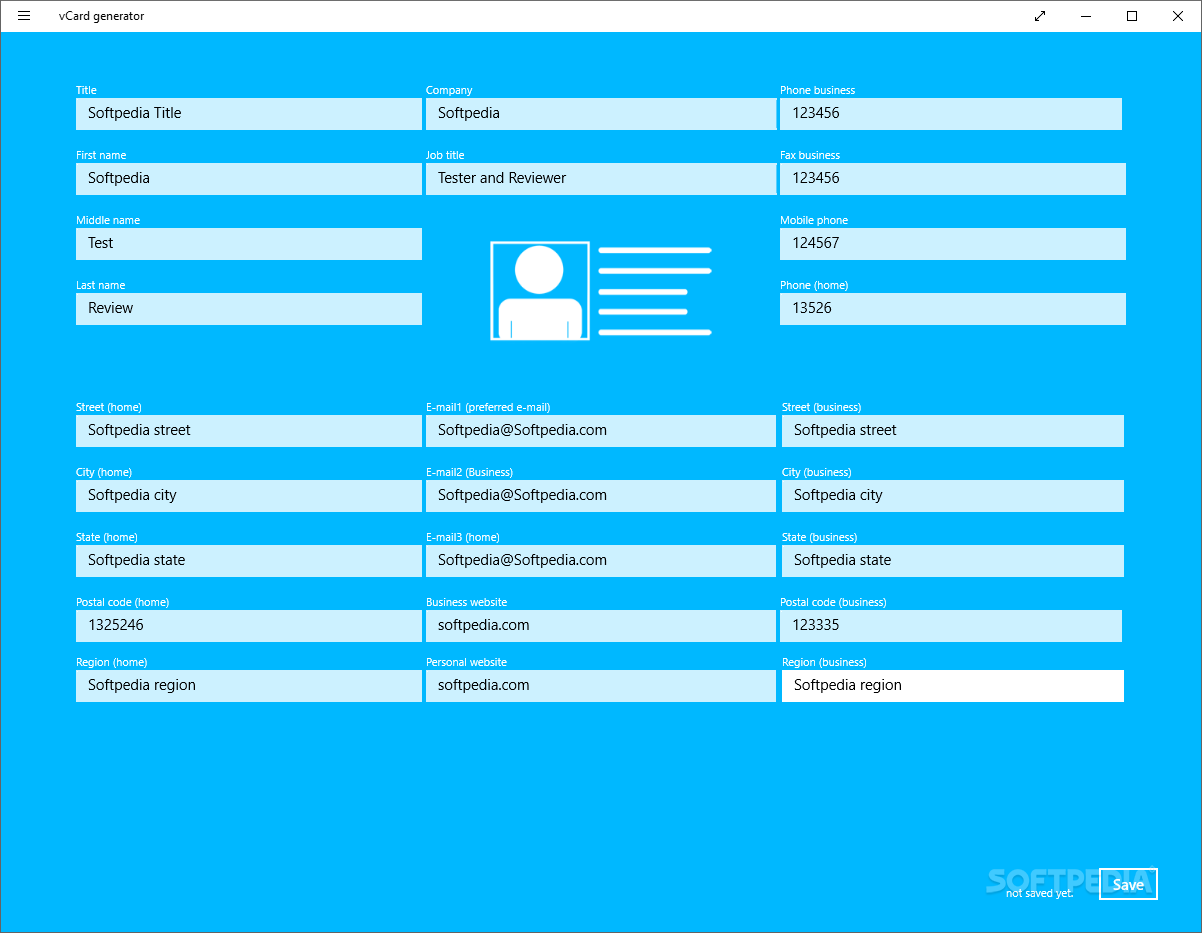This screenshot has width=1202, height=933.
Task: Edit the E-mail2 (Business) field
Action: 601,496
